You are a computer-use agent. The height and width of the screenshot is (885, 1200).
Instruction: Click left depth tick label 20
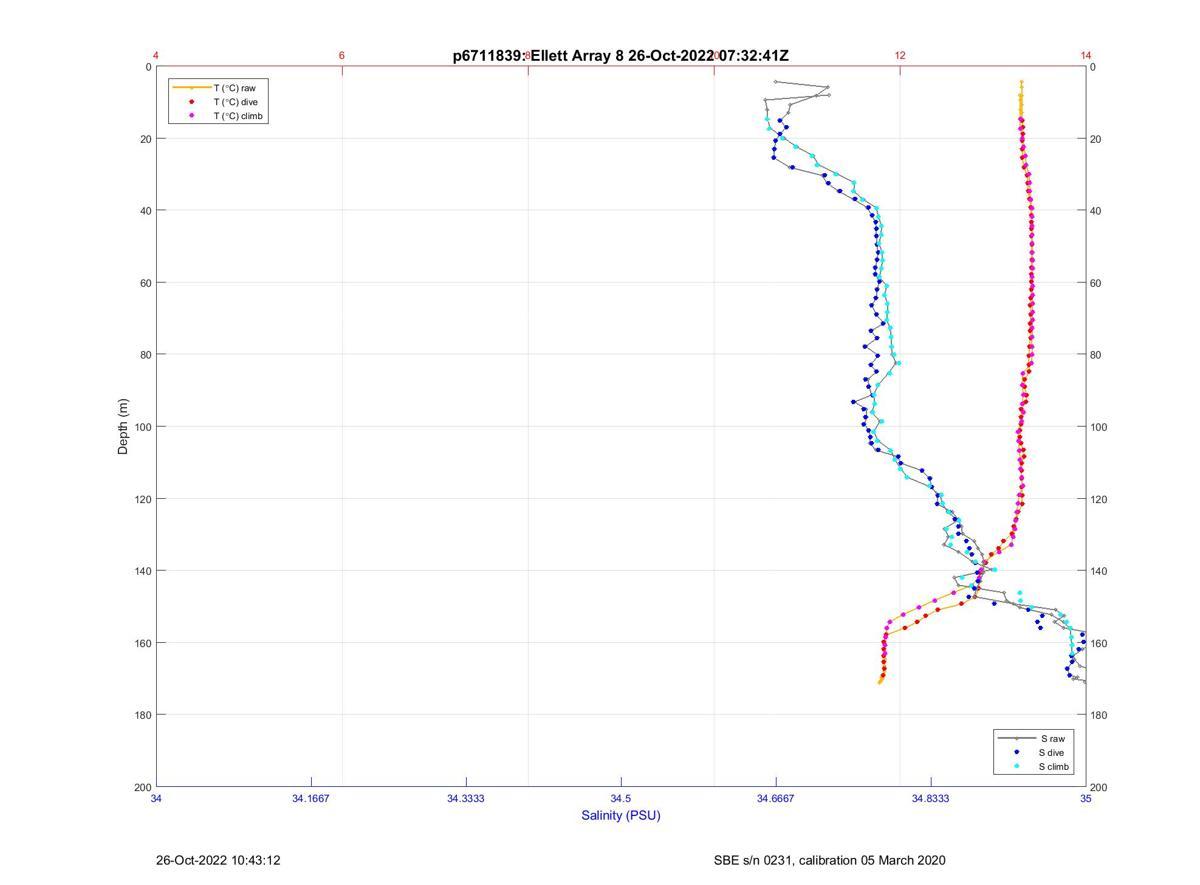146,139
